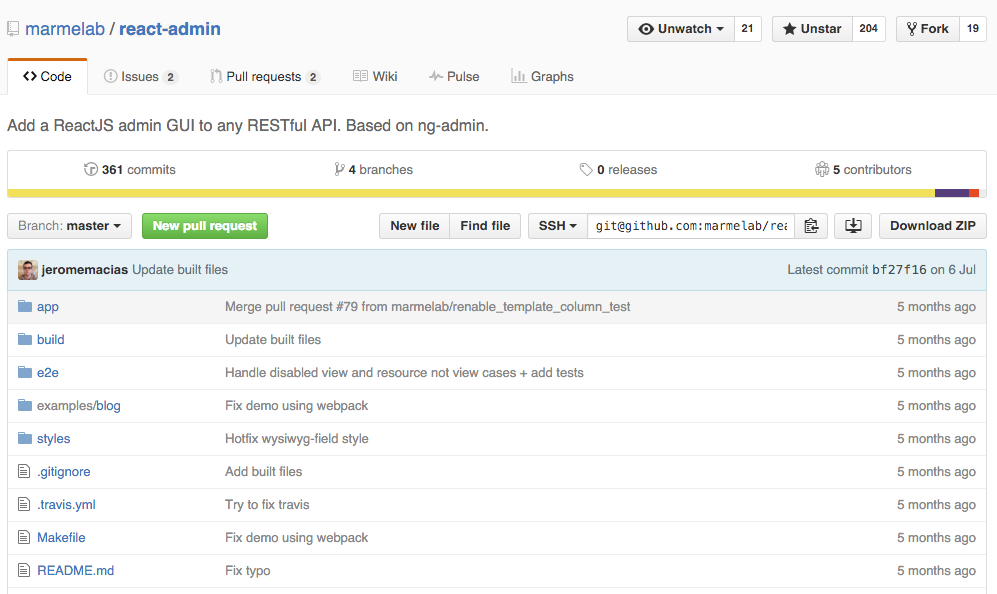Image resolution: width=997 pixels, height=594 pixels.
Task: Open the Issues tab
Action: click(141, 77)
